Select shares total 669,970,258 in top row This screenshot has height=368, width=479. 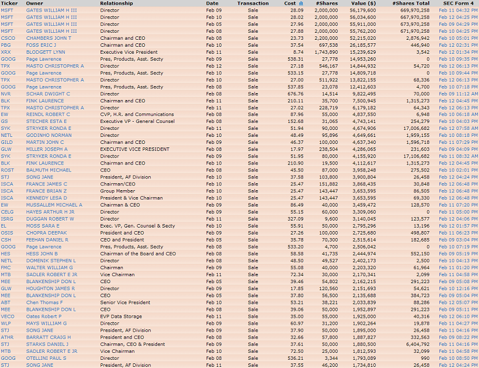click(x=415, y=10)
